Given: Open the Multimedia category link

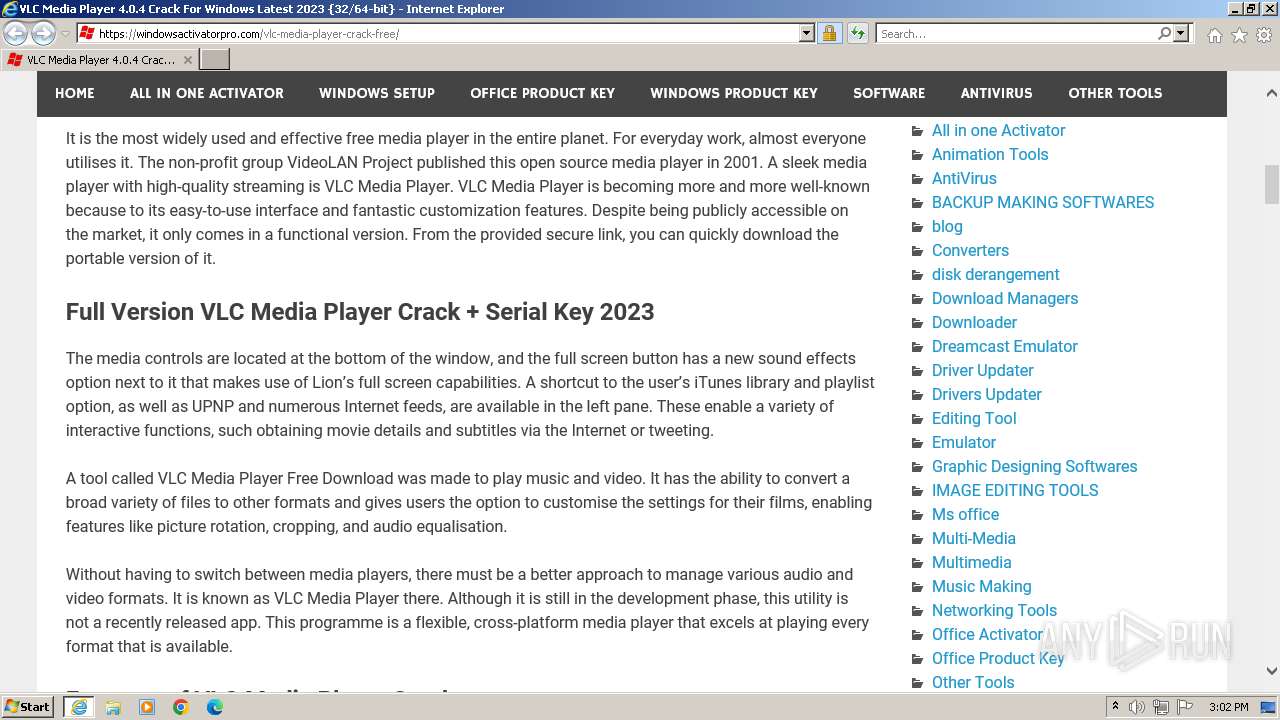Looking at the screenshot, I should (x=972, y=562).
